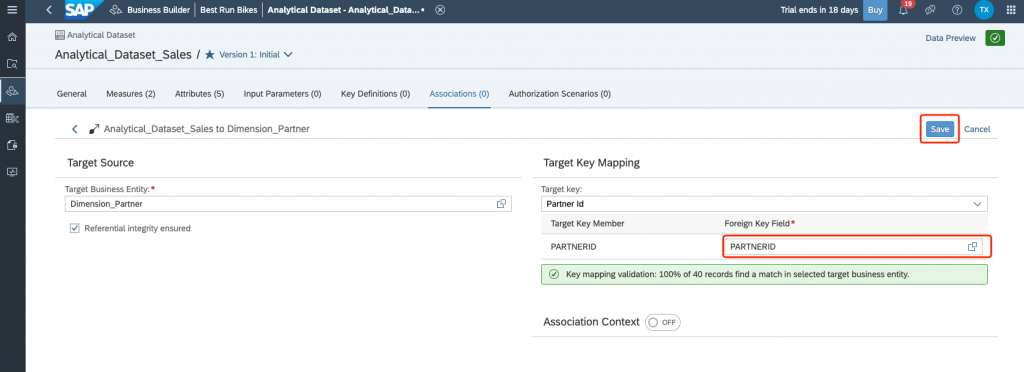
Task: Open the product switch grid icon
Action: click(1011, 10)
